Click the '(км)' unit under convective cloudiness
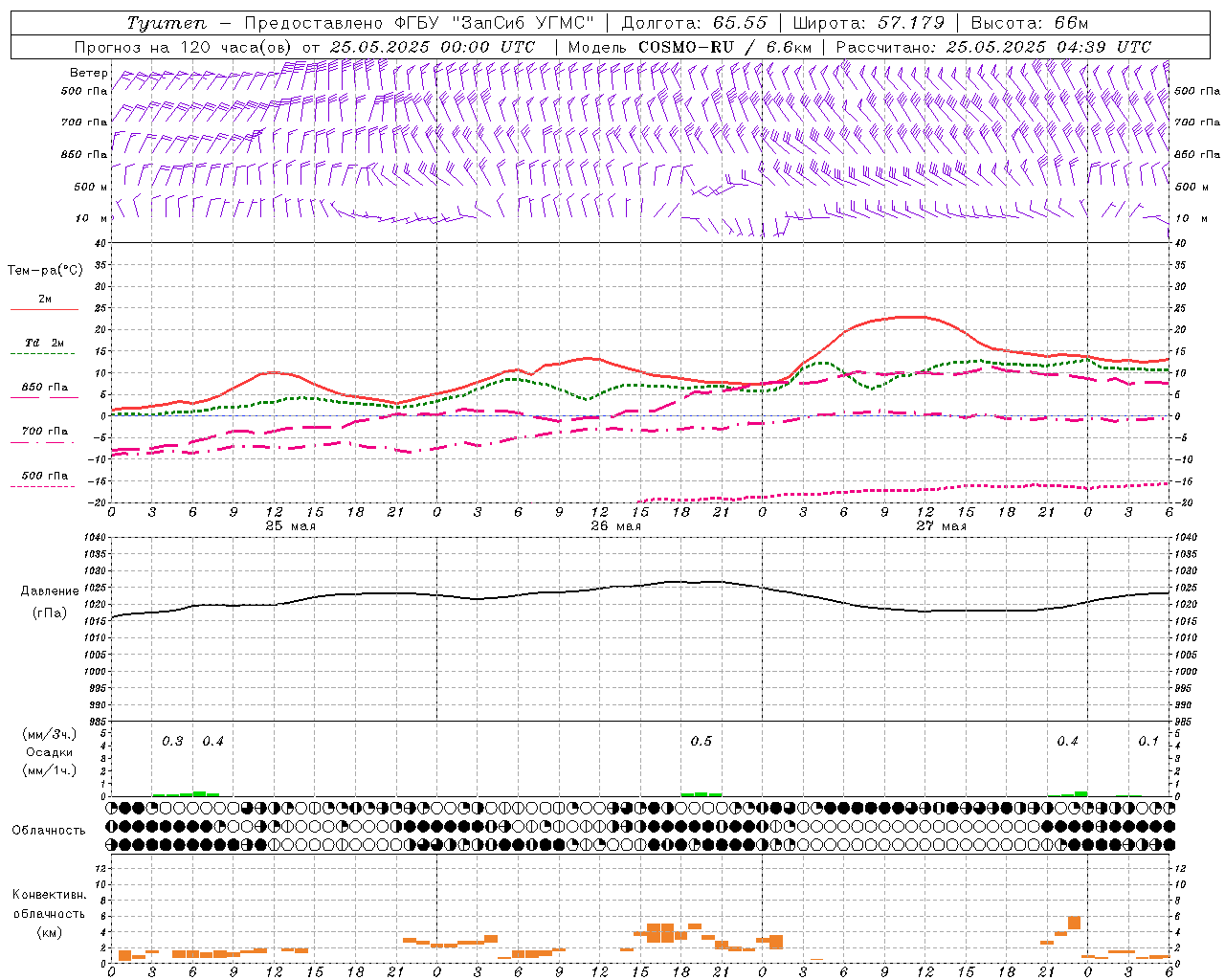The width and height of the screenshot is (1225, 980). (x=49, y=932)
